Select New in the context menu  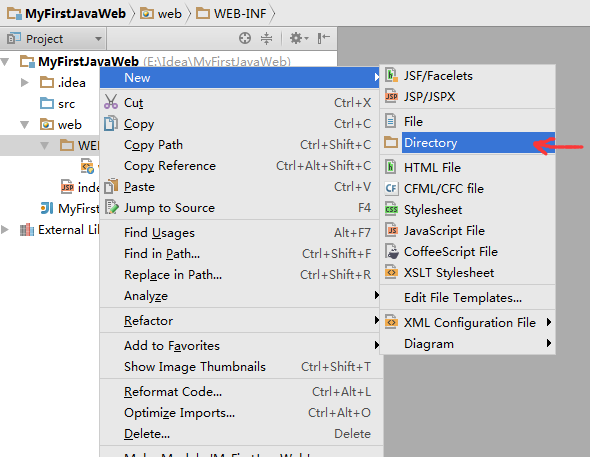pyautogui.click(x=240, y=77)
